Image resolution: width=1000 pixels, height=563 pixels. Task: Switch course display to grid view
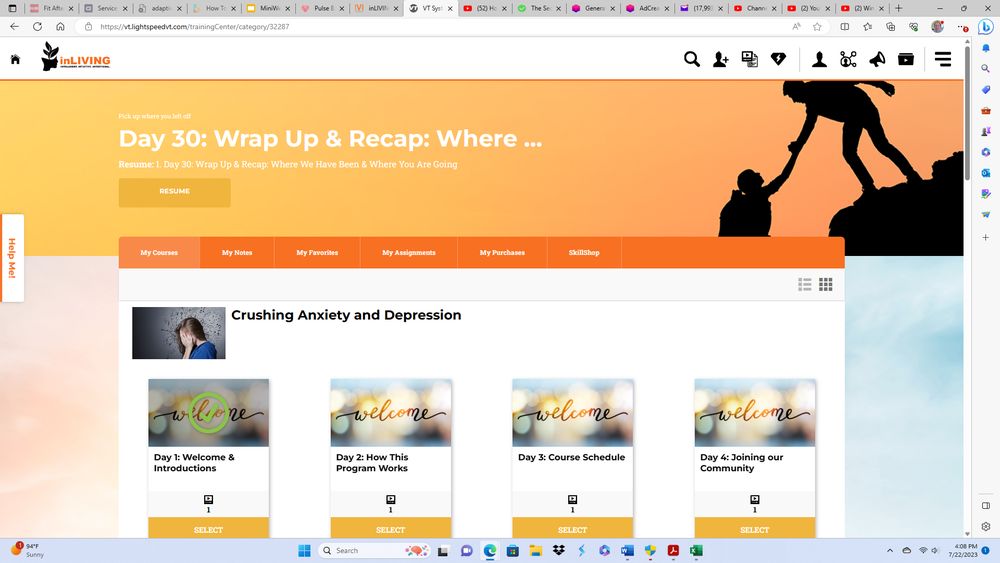[x=826, y=285]
